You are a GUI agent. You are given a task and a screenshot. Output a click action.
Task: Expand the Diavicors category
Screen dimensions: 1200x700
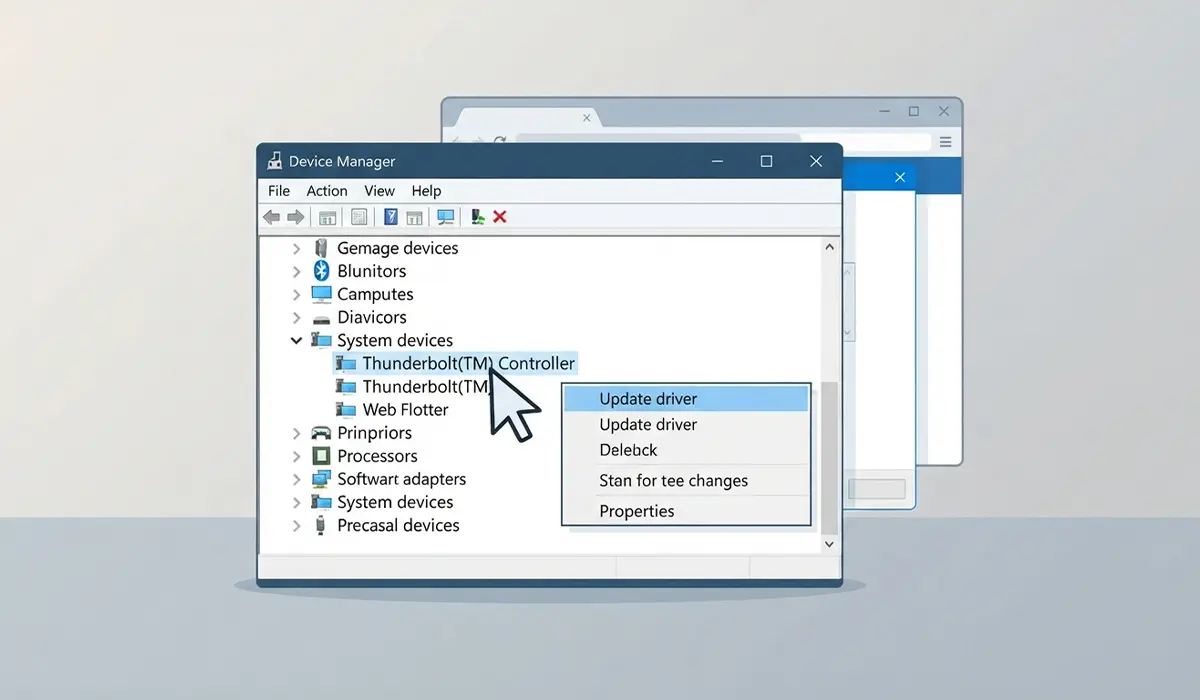pyautogui.click(x=297, y=317)
